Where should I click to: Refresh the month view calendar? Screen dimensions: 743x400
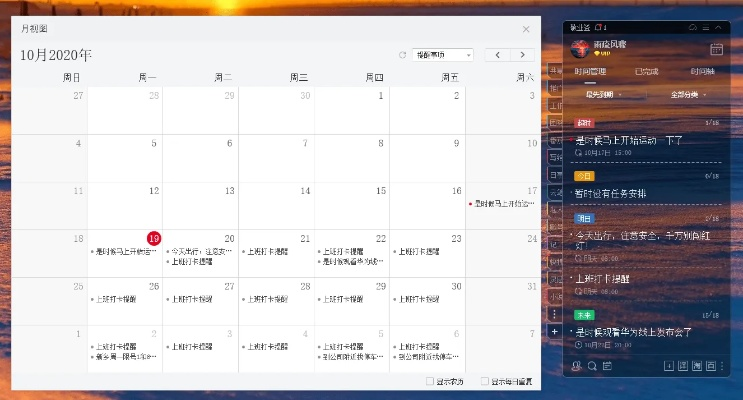pyautogui.click(x=403, y=55)
